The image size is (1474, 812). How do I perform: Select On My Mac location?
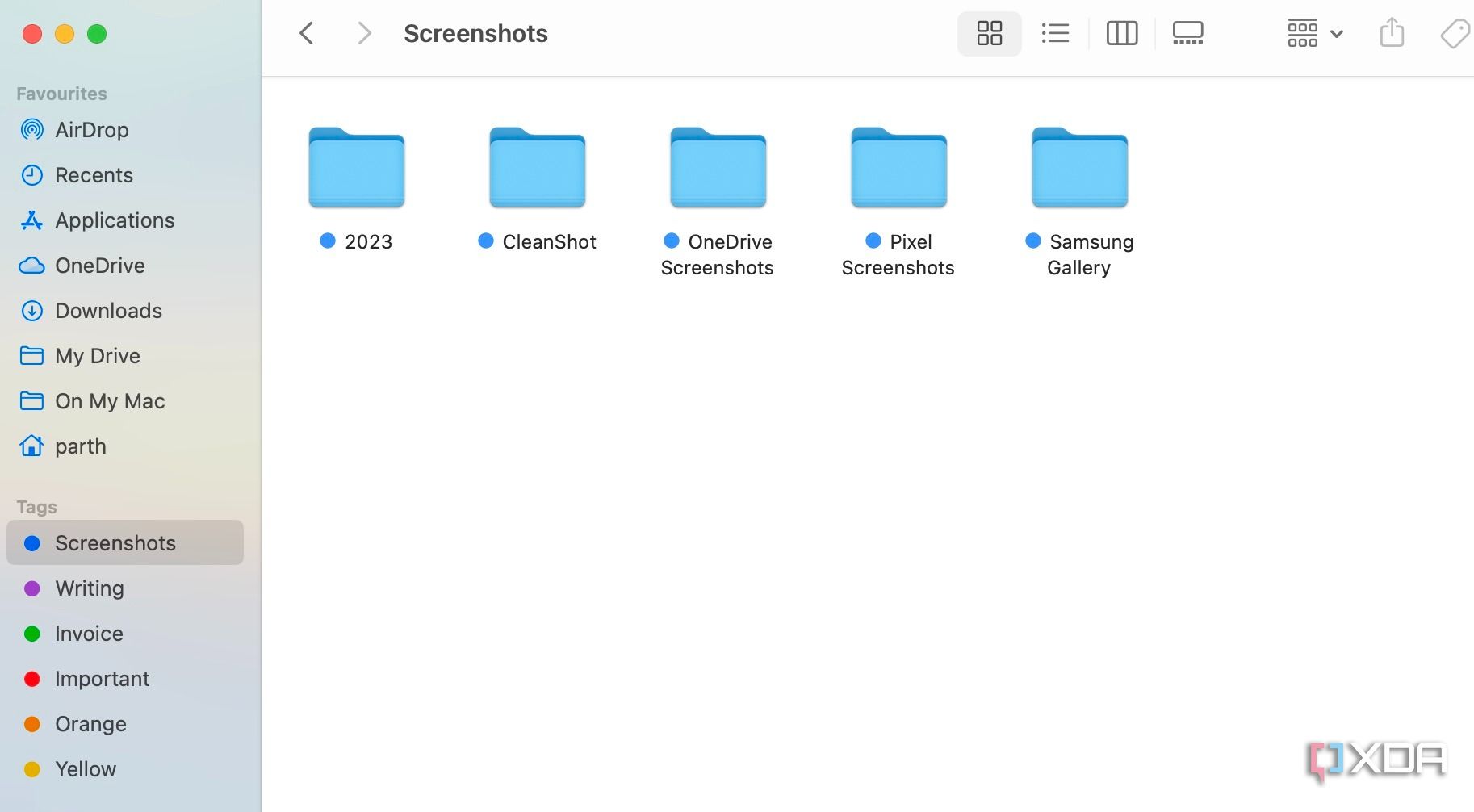109,400
